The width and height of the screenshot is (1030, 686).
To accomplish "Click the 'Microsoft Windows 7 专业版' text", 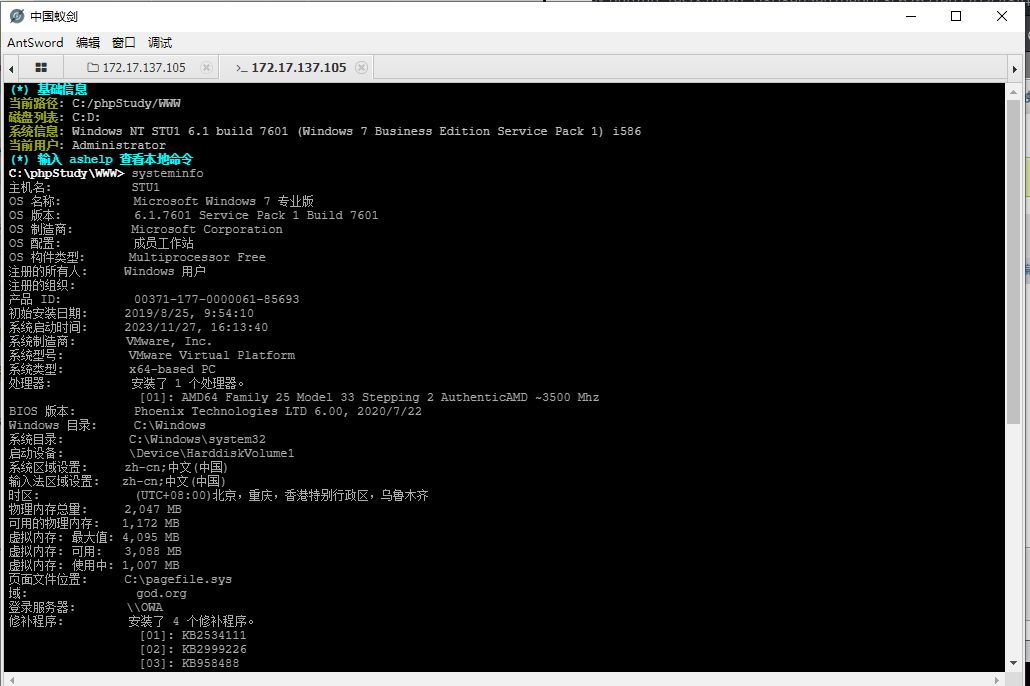I will click(223, 201).
